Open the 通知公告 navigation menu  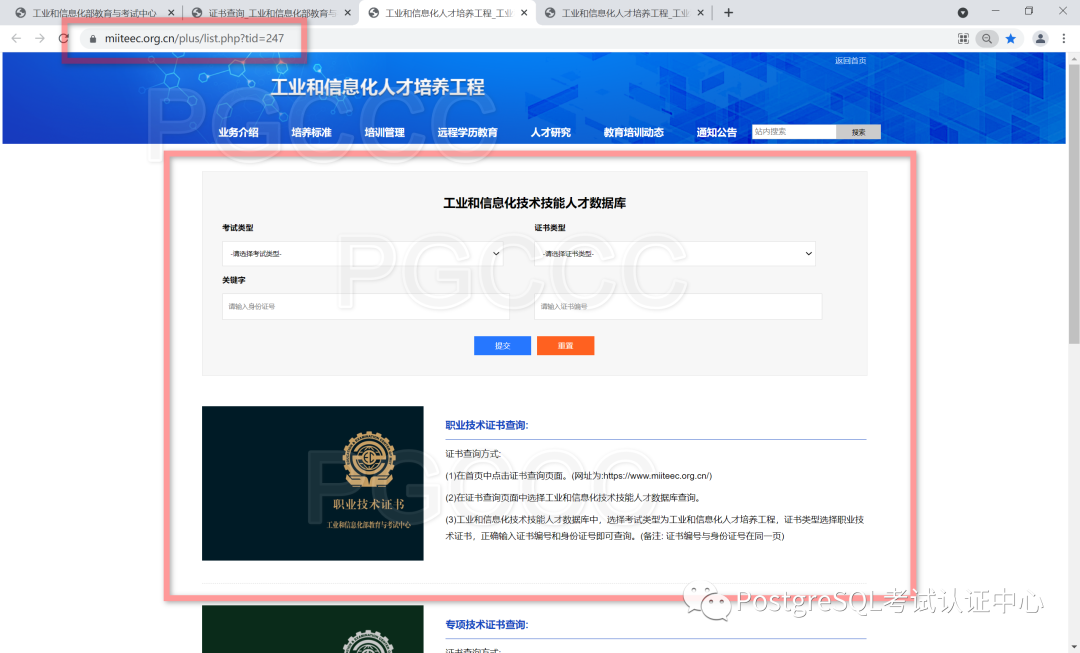pos(716,131)
